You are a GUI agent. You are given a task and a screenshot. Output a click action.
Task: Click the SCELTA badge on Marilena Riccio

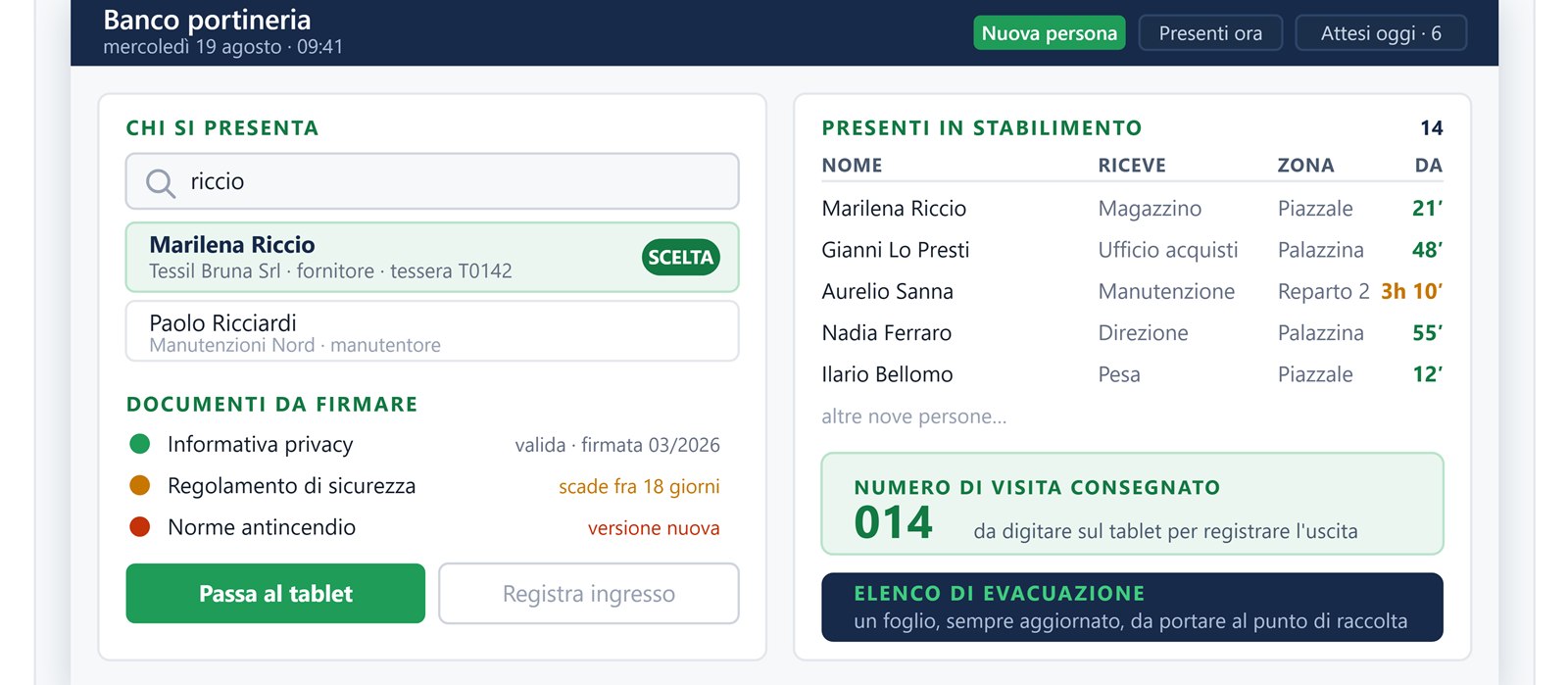681,257
